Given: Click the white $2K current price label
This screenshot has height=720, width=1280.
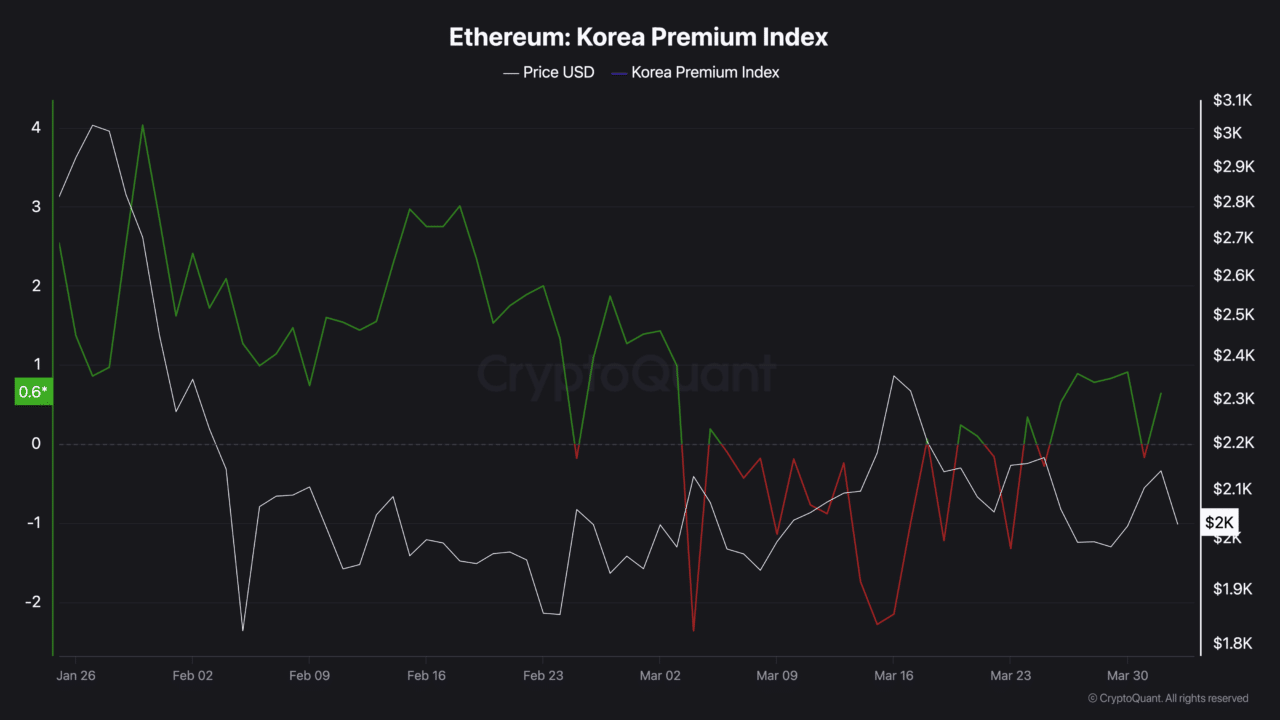Looking at the screenshot, I should [1219, 522].
